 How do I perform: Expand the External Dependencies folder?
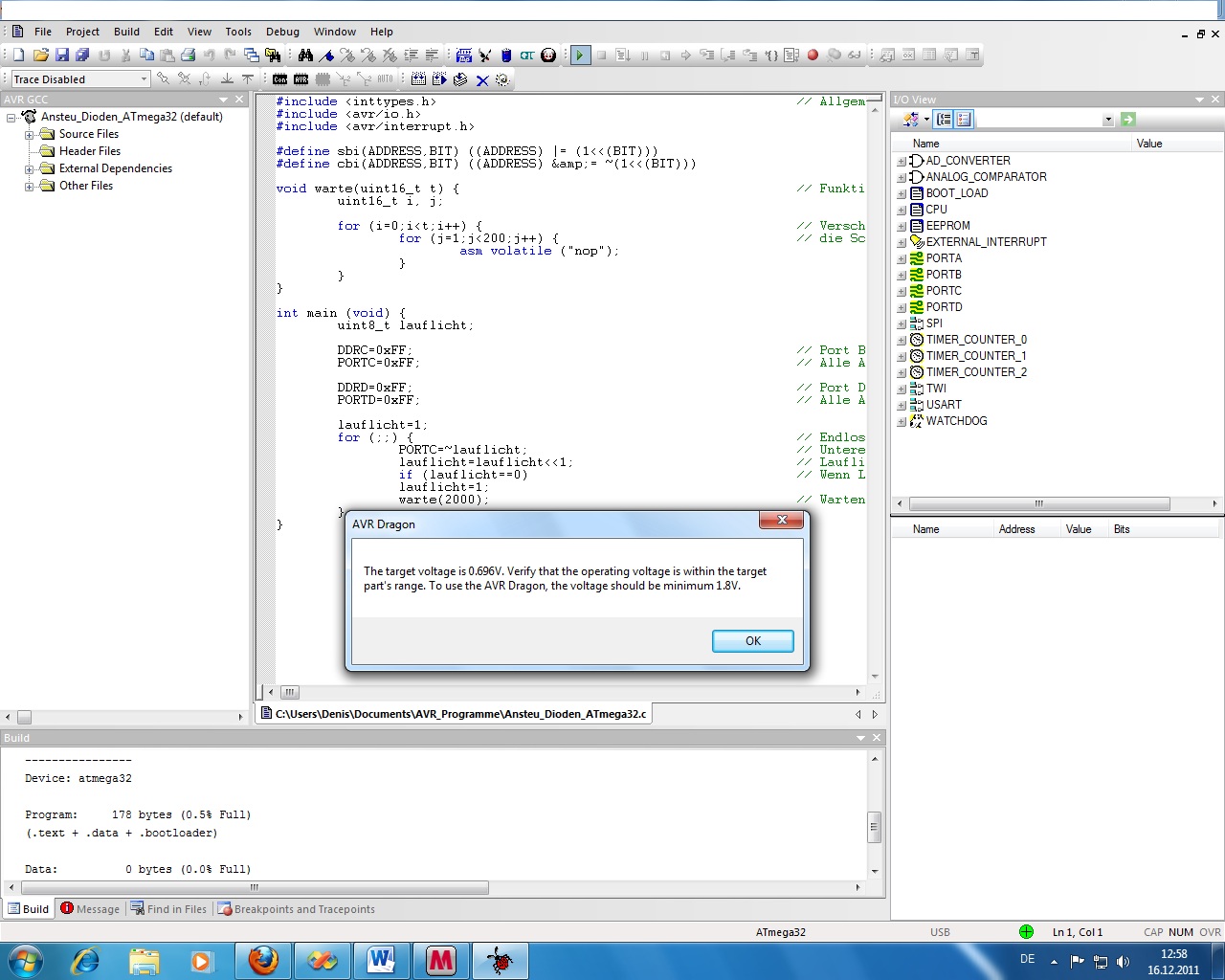[29, 169]
